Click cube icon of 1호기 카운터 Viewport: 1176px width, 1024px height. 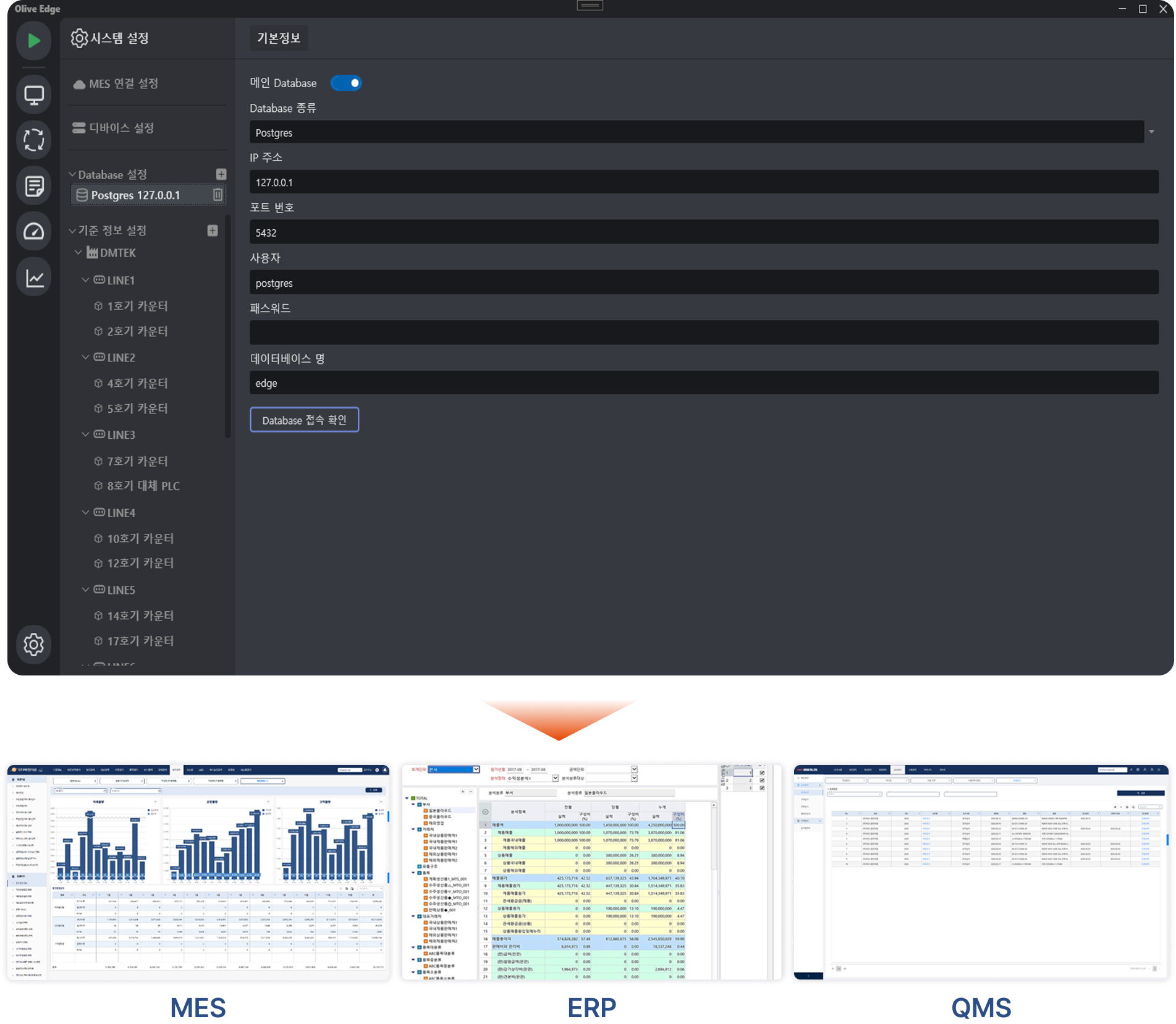pos(98,306)
